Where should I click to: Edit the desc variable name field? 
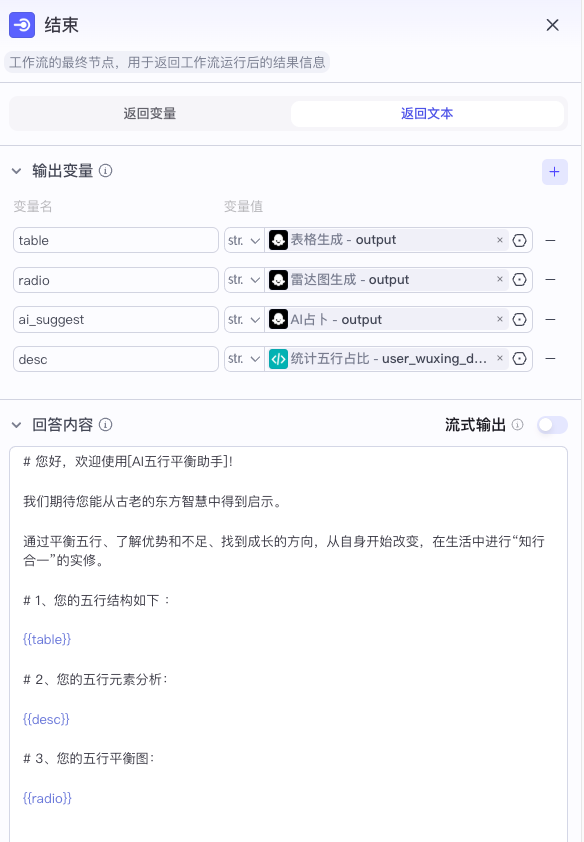(x=115, y=359)
